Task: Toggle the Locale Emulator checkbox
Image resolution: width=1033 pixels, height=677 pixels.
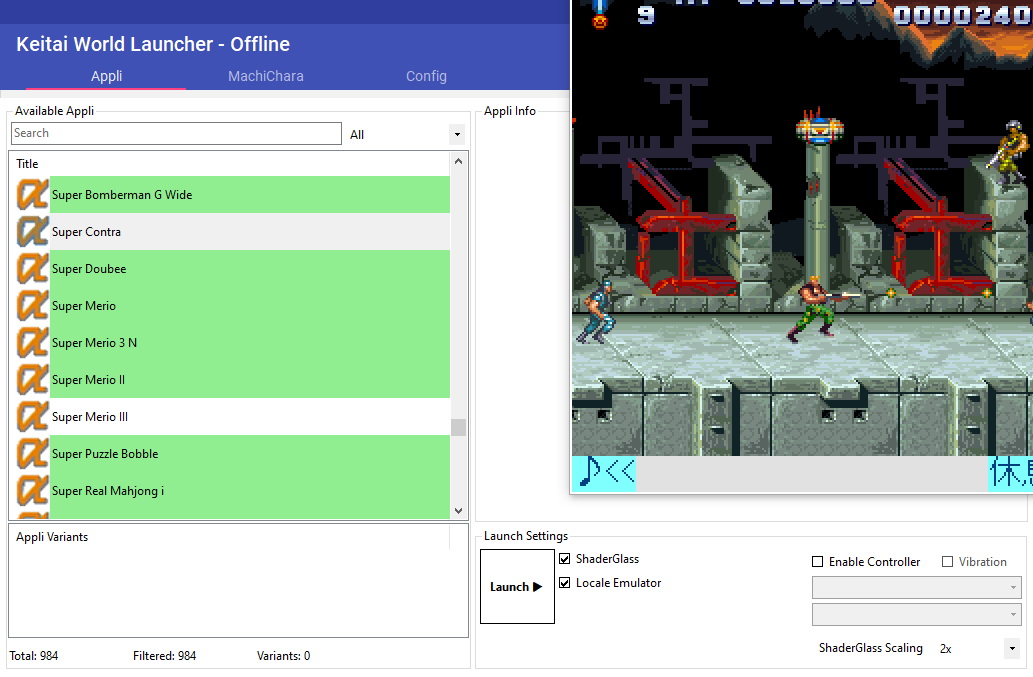Action: (565, 583)
